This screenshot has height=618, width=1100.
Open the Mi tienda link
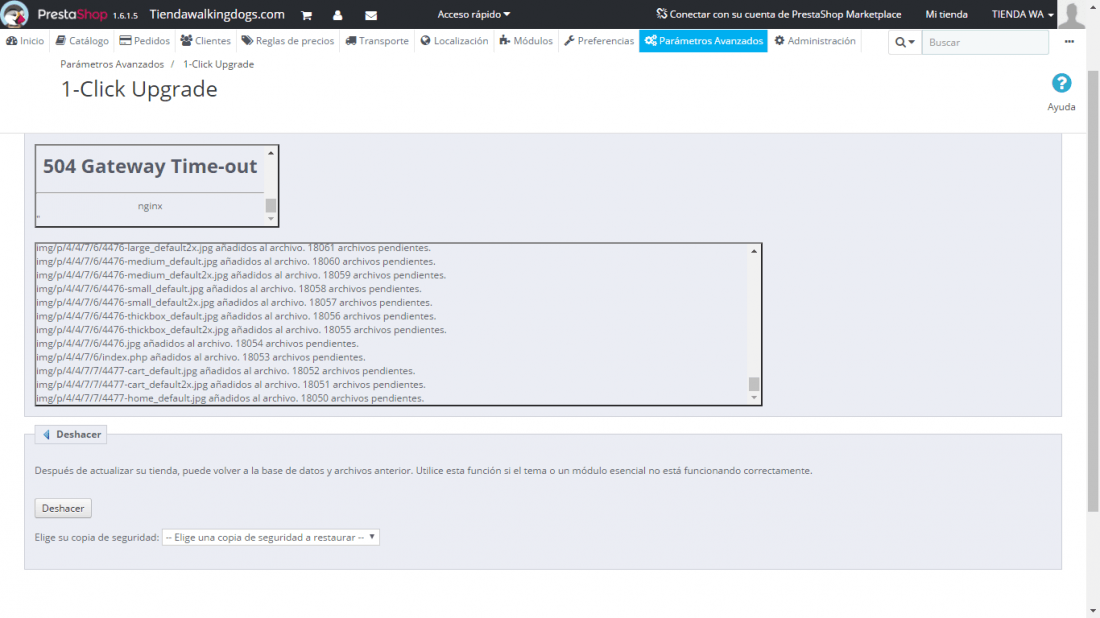pos(946,14)
